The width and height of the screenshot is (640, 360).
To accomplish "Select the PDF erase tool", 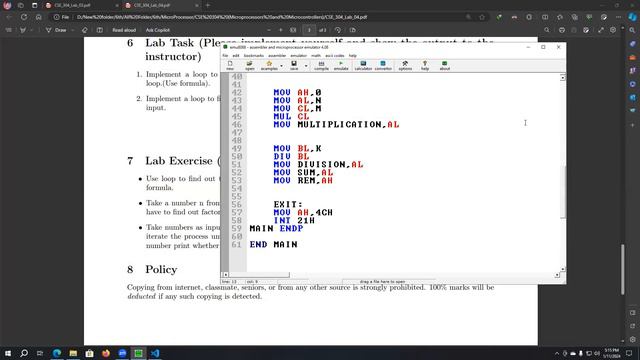I will tap(84, 30).
